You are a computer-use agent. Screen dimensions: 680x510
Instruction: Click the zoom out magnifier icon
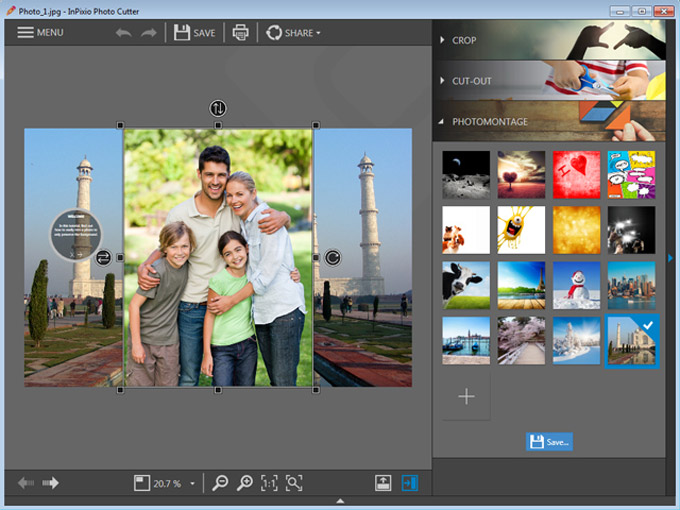pyautogui.click(x=222, y=483)
